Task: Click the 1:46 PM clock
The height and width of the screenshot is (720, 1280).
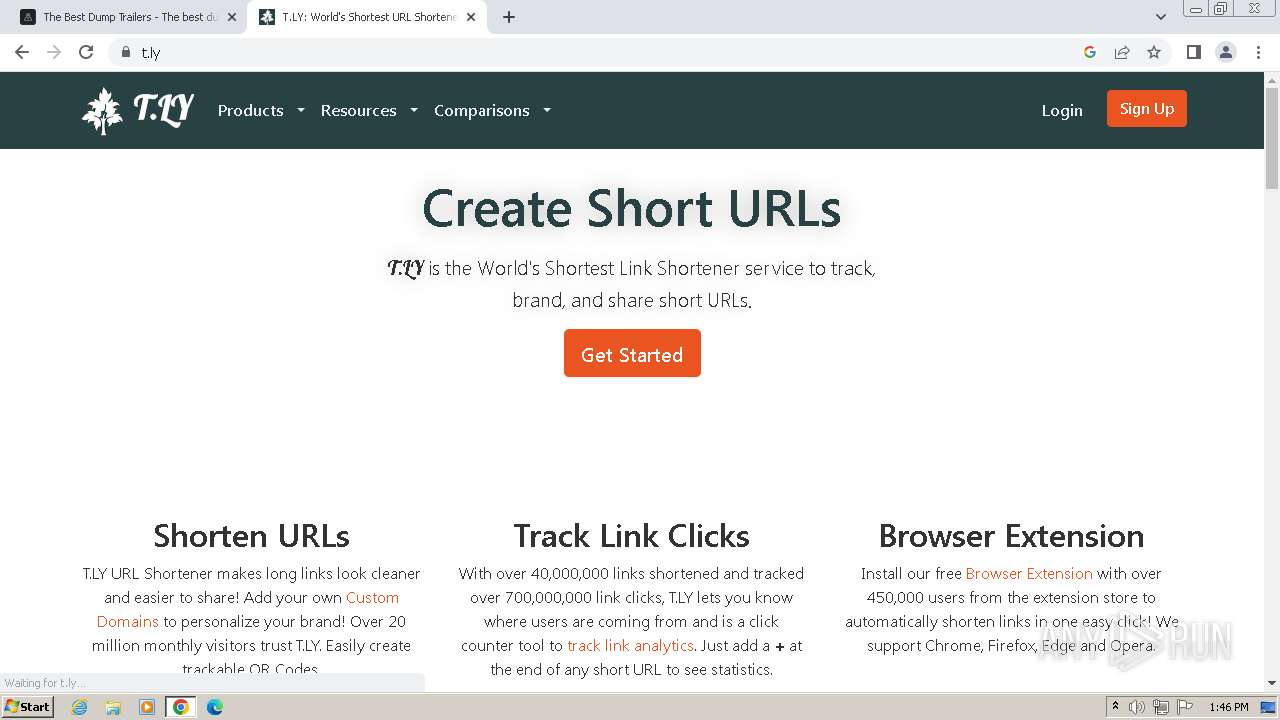Action: 1229,707
